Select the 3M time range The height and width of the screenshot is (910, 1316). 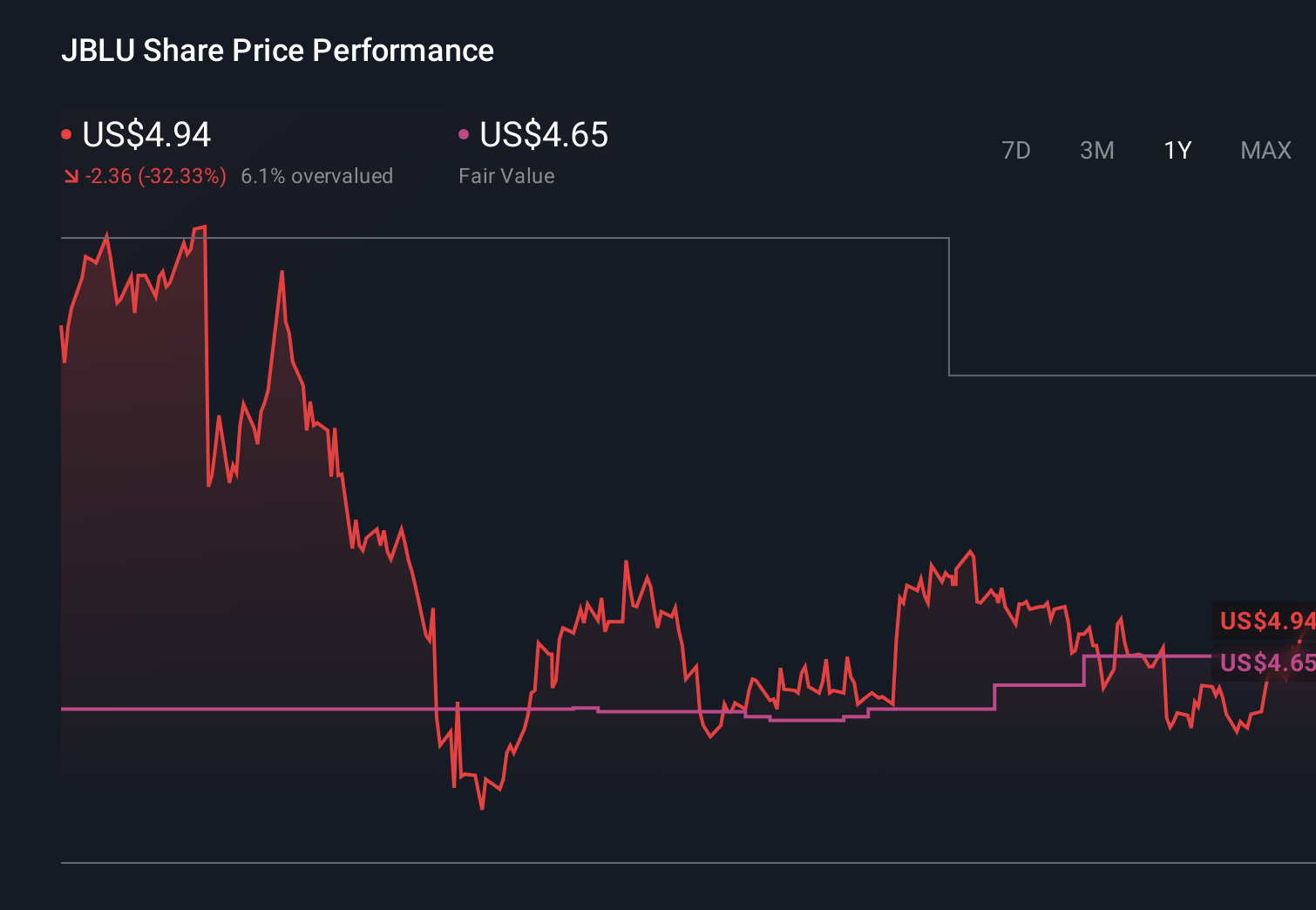click(x=1096, y=150)
